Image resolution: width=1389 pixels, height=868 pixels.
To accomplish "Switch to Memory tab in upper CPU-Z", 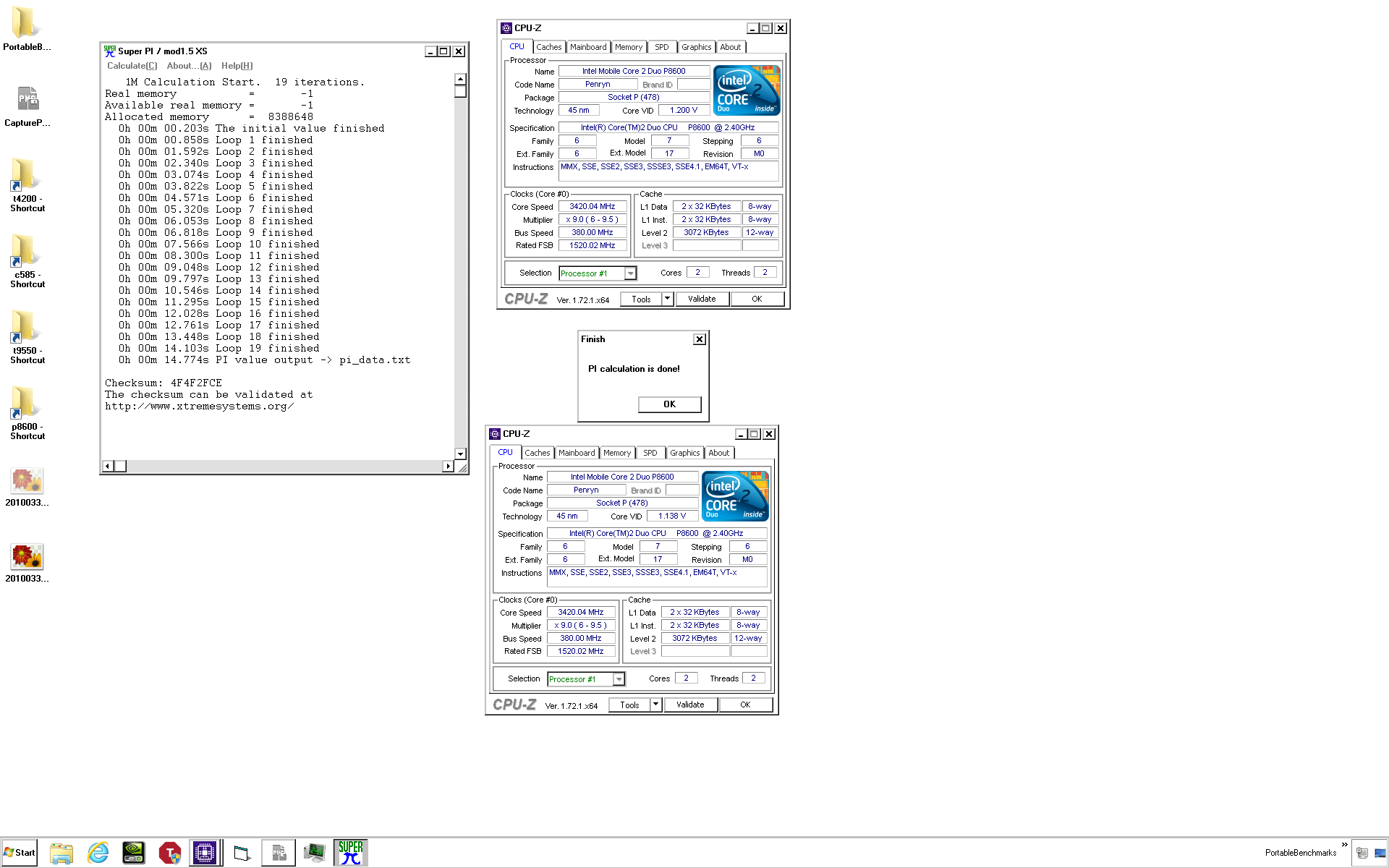I will click(629, 47).
